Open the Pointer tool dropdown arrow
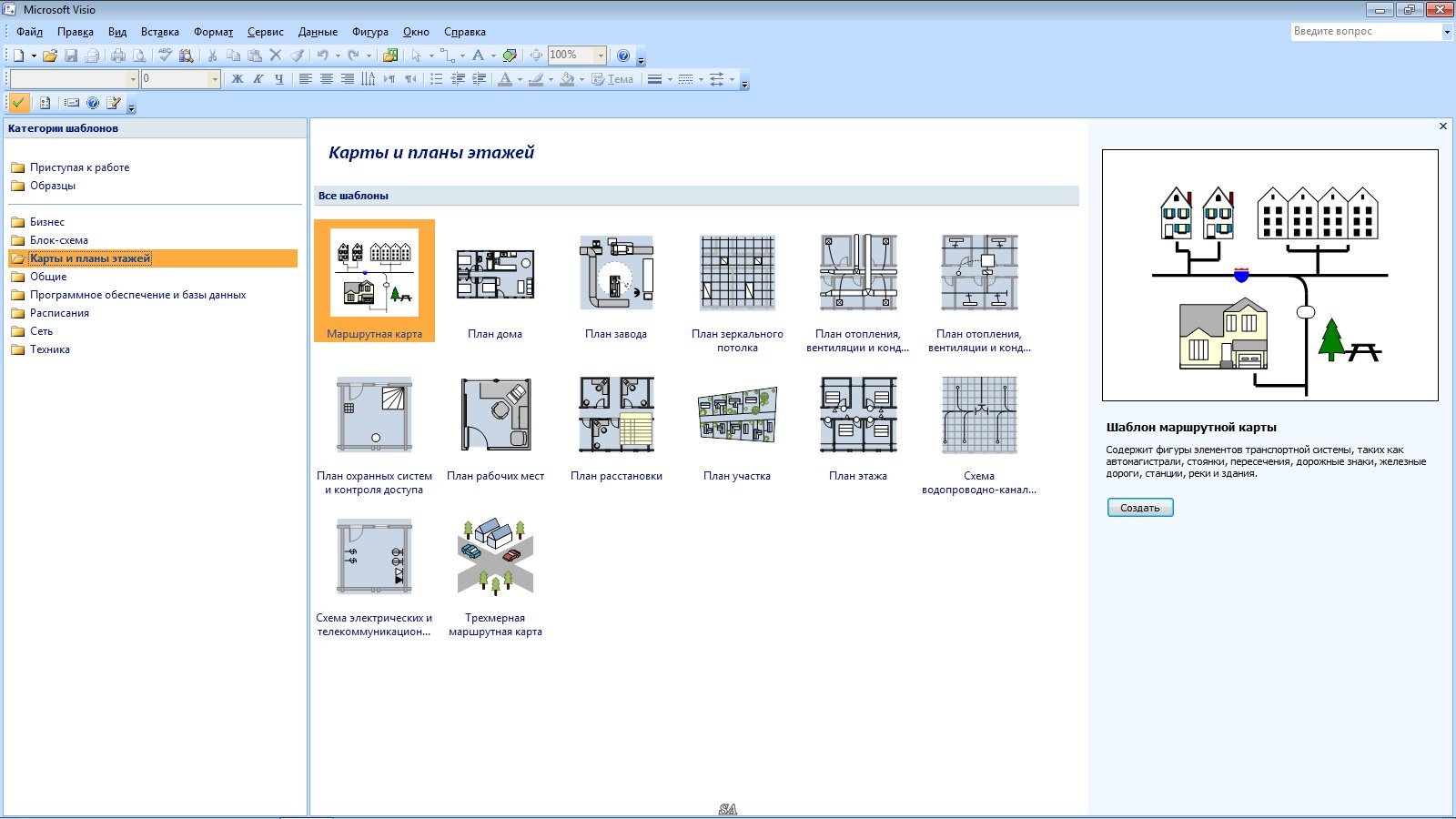This screenshot has height=819, width=1456. 431,56
